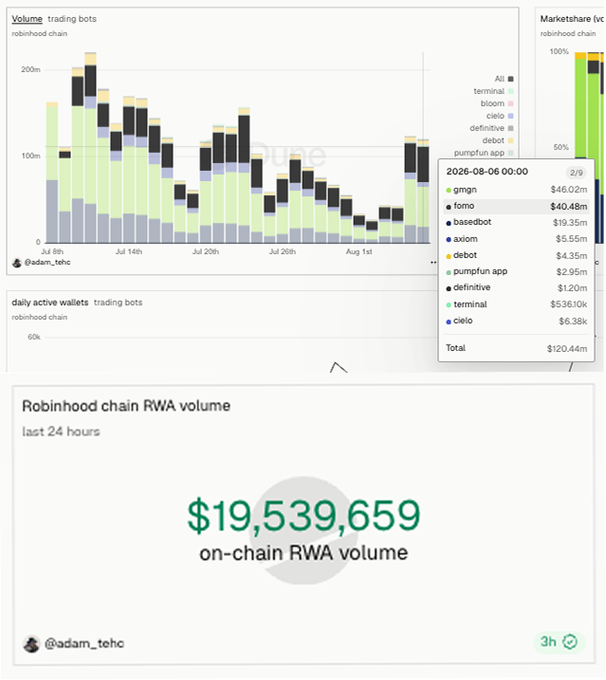Click the '100m' y-axis label

(30, 156)
